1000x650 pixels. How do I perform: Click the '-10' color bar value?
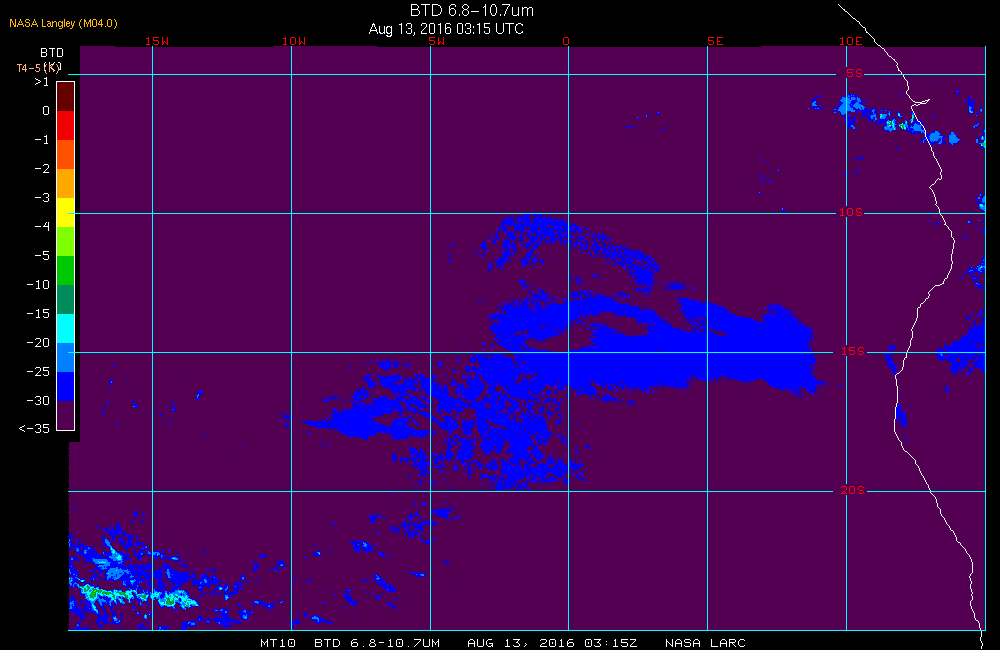(x=38, y=284)
